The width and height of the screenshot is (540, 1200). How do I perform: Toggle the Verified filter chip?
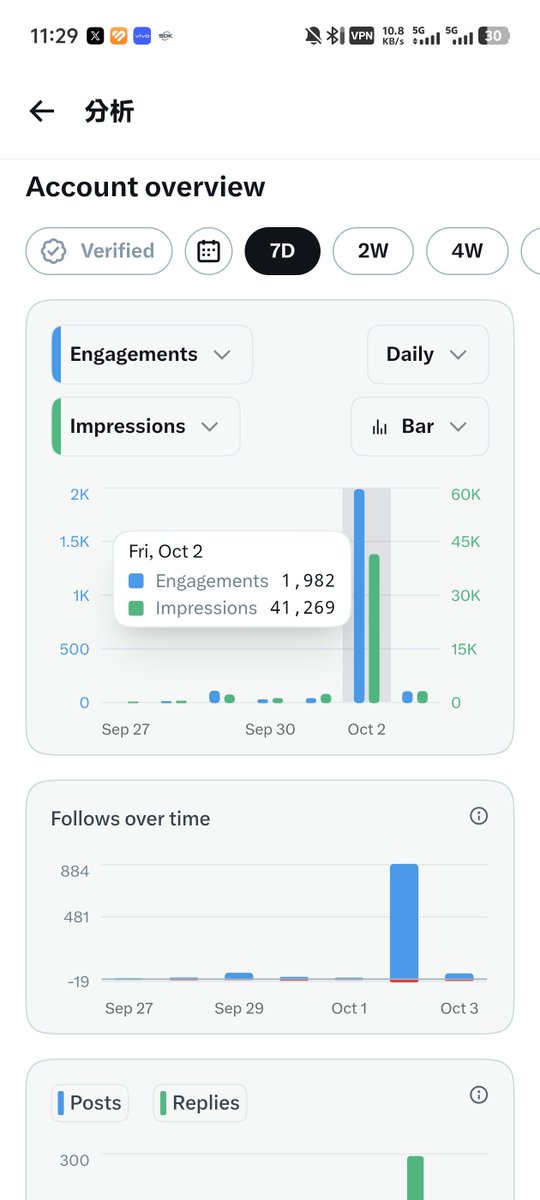click(99, 251)
